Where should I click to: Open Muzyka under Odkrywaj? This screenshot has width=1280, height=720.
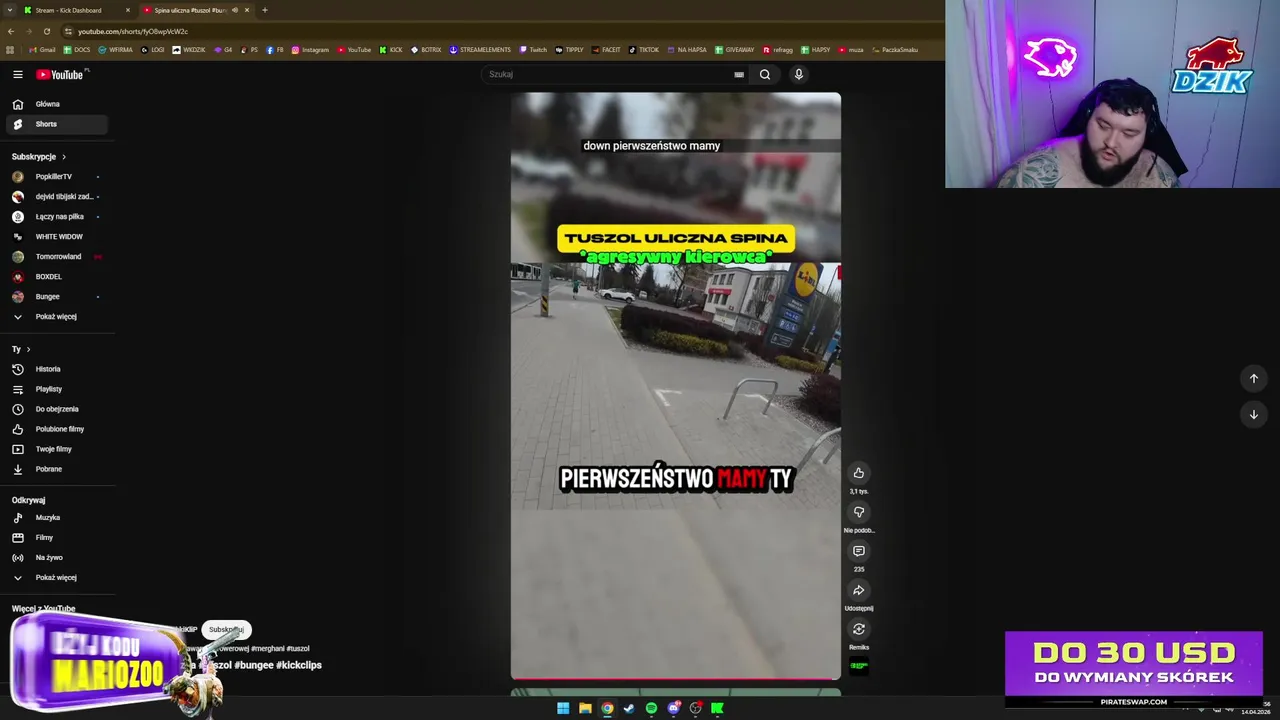pyautogui.click(x=57, y=518)
